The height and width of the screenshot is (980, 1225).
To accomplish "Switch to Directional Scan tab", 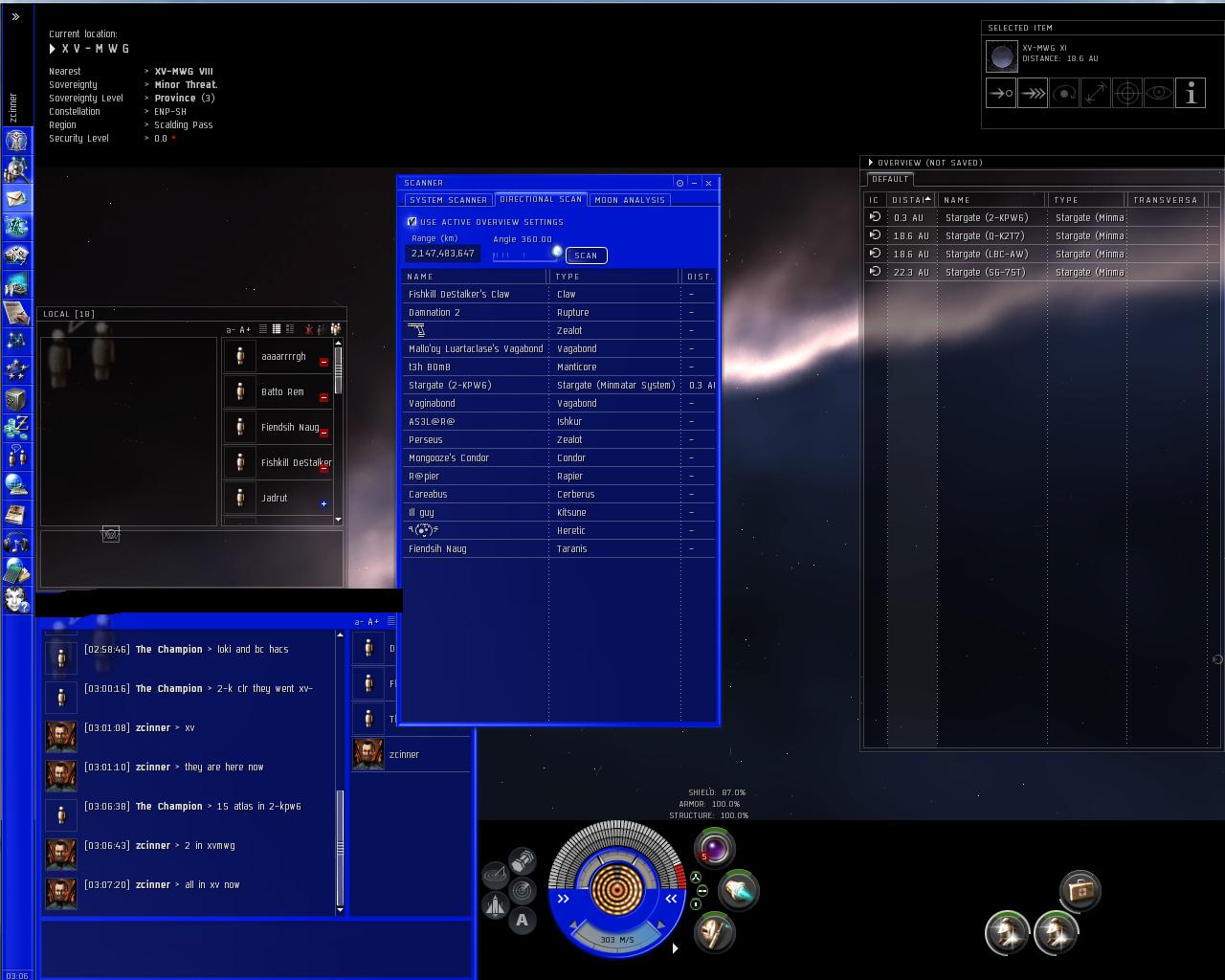I will (541, 199).
